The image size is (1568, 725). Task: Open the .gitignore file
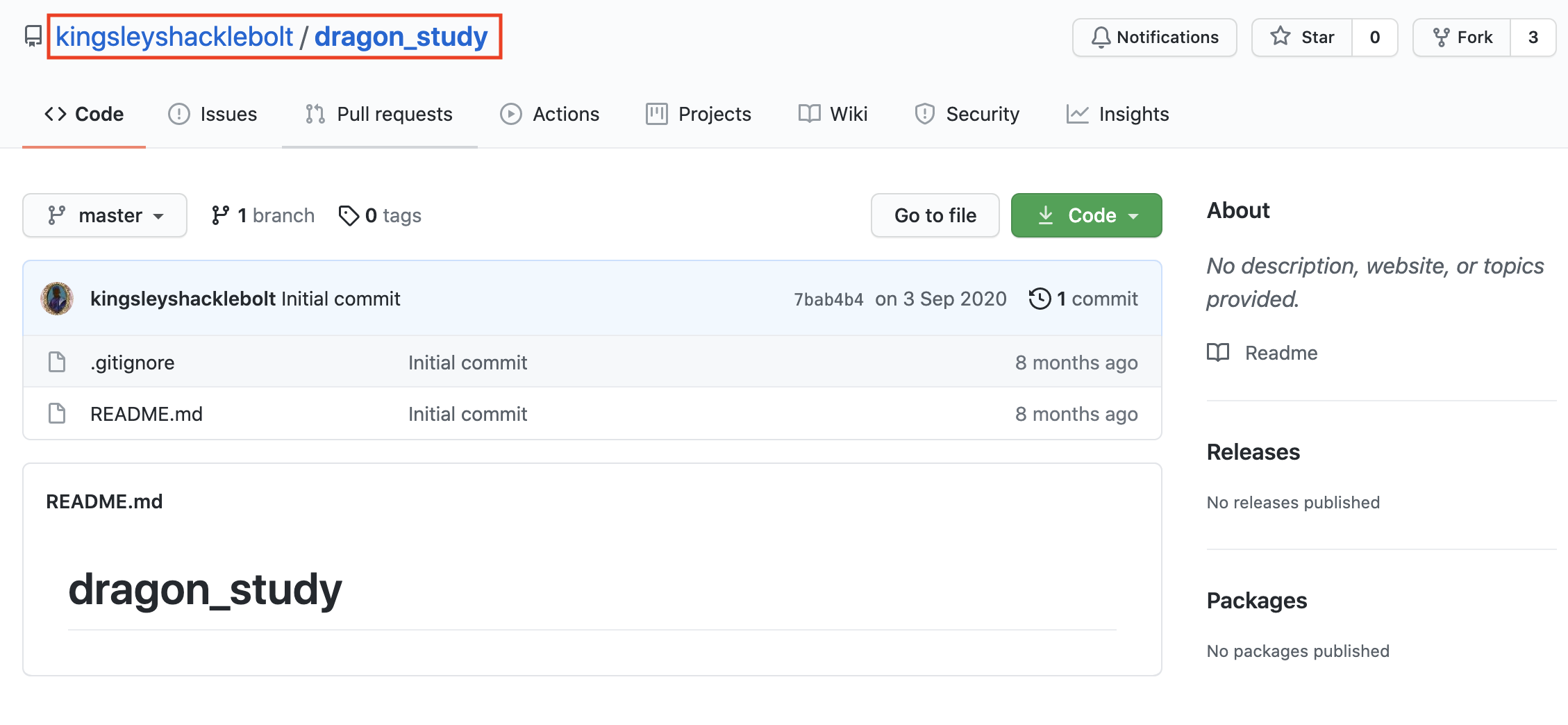(x=133, y=362)
